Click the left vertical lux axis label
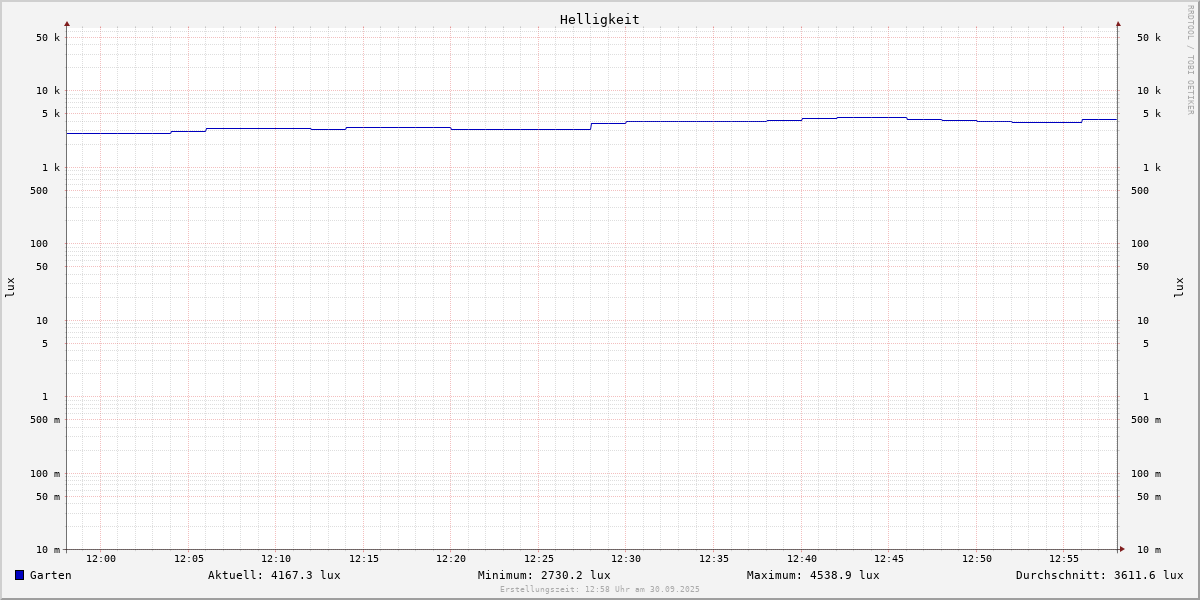The width and height of the screenshot is (1200, 600). click(10, 287)
